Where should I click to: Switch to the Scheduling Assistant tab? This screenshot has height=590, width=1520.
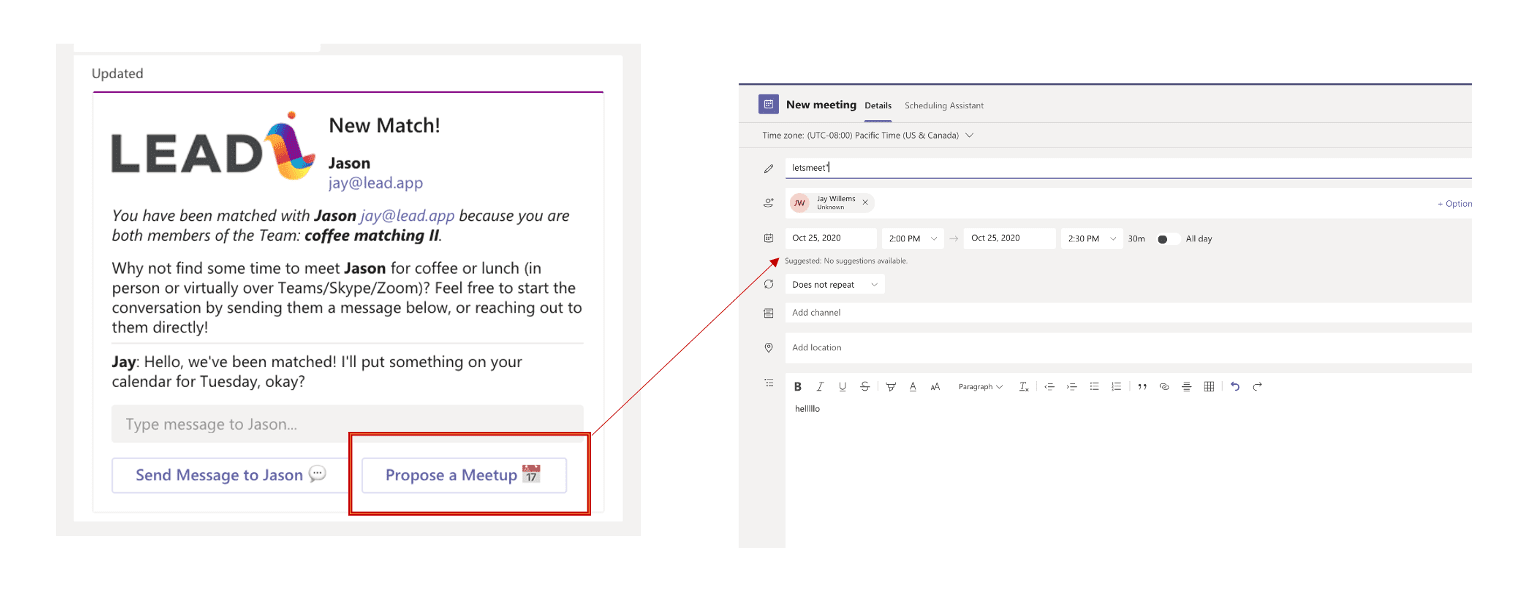[943, 105]
